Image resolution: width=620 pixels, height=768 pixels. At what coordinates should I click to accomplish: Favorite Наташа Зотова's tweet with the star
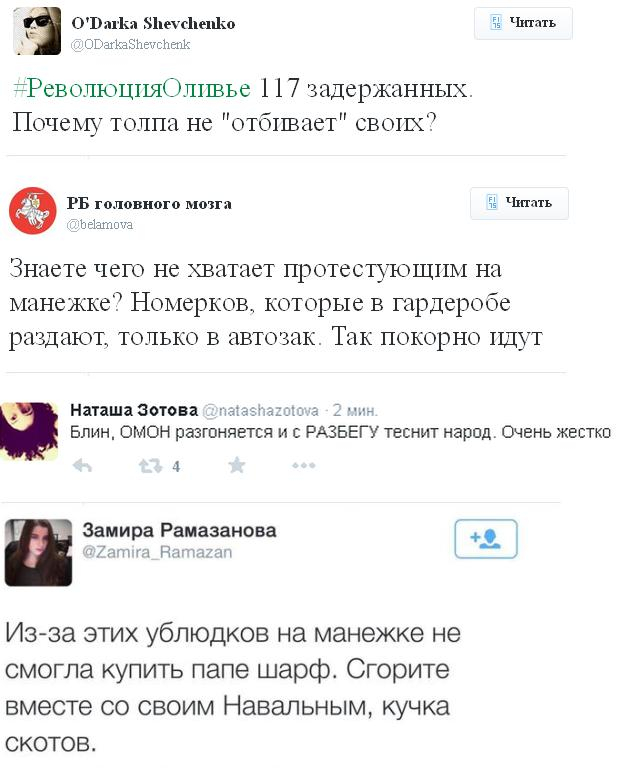pos(237,465)
